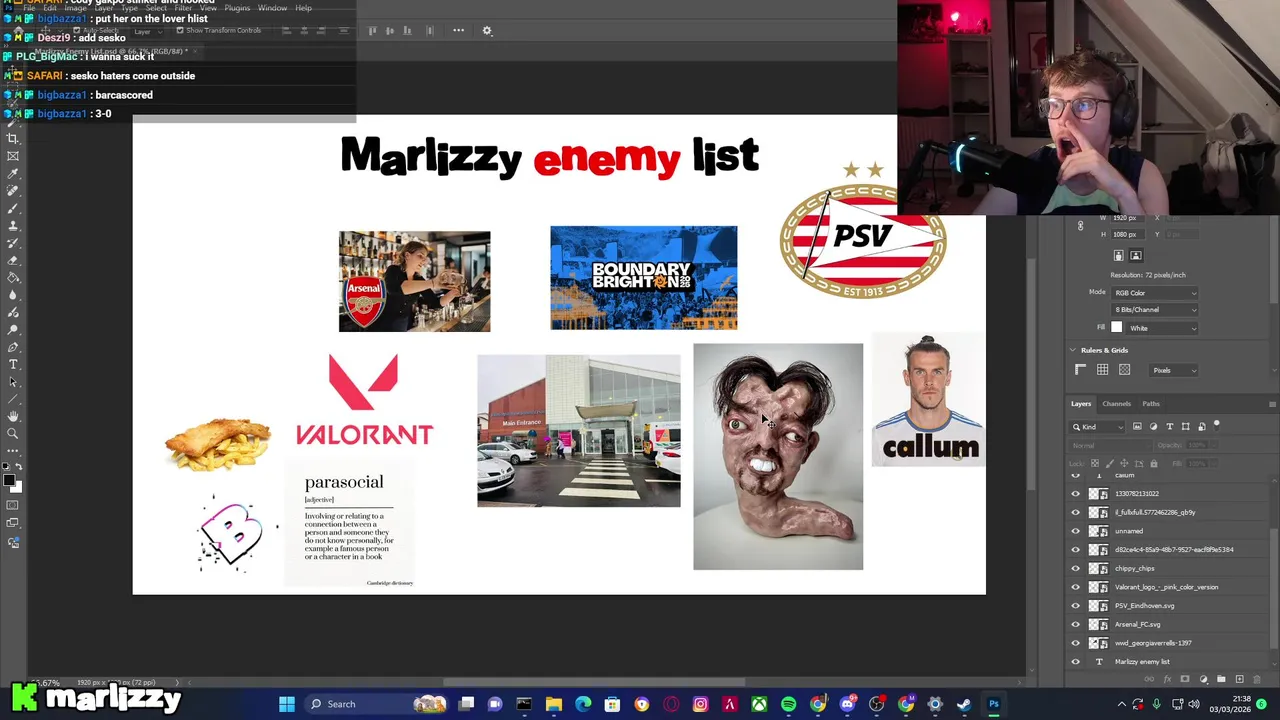
Task: Click the foreground color swatch
Action: (x=9, y=480)
